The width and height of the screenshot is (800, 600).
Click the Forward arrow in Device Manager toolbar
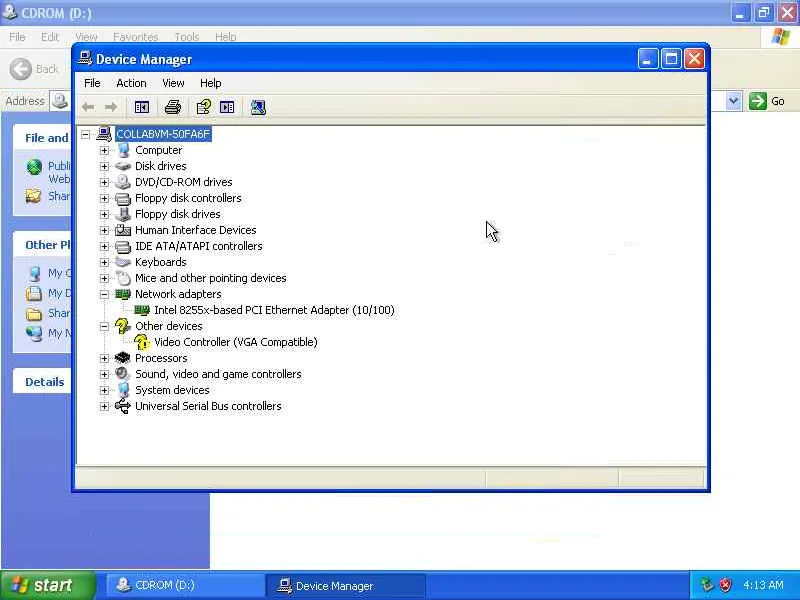111,107
